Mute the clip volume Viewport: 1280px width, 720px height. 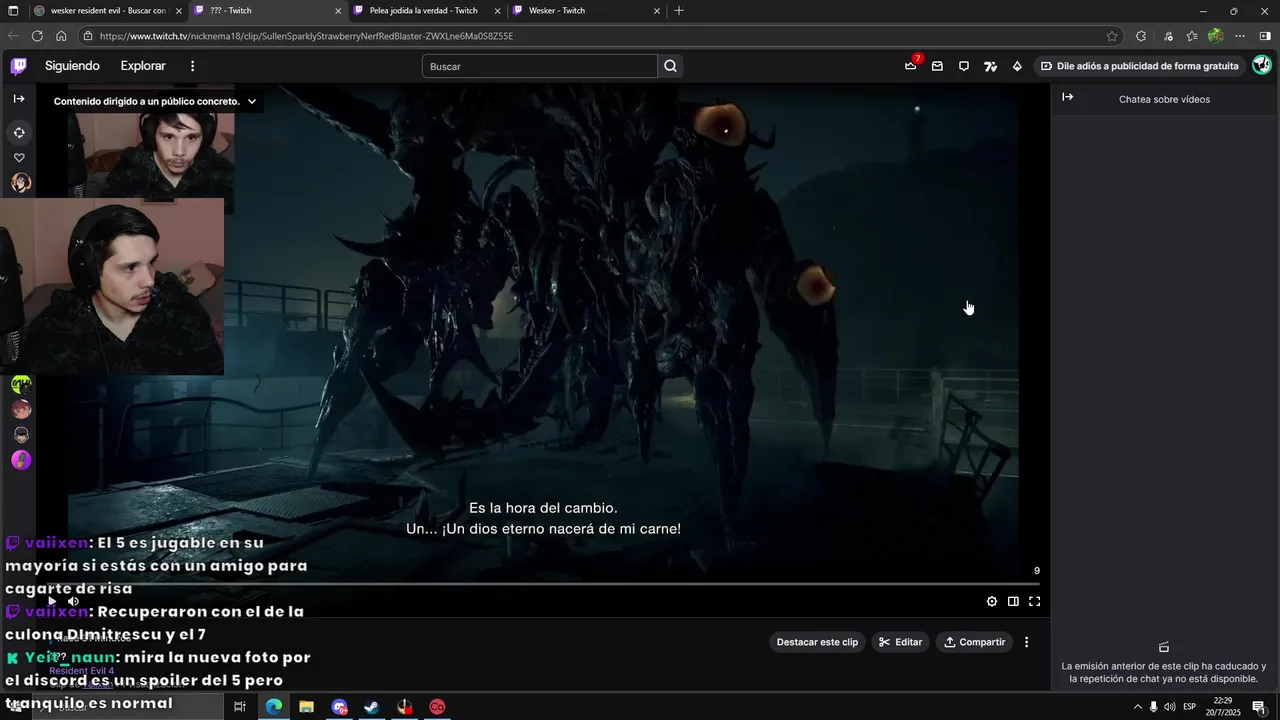74,601
